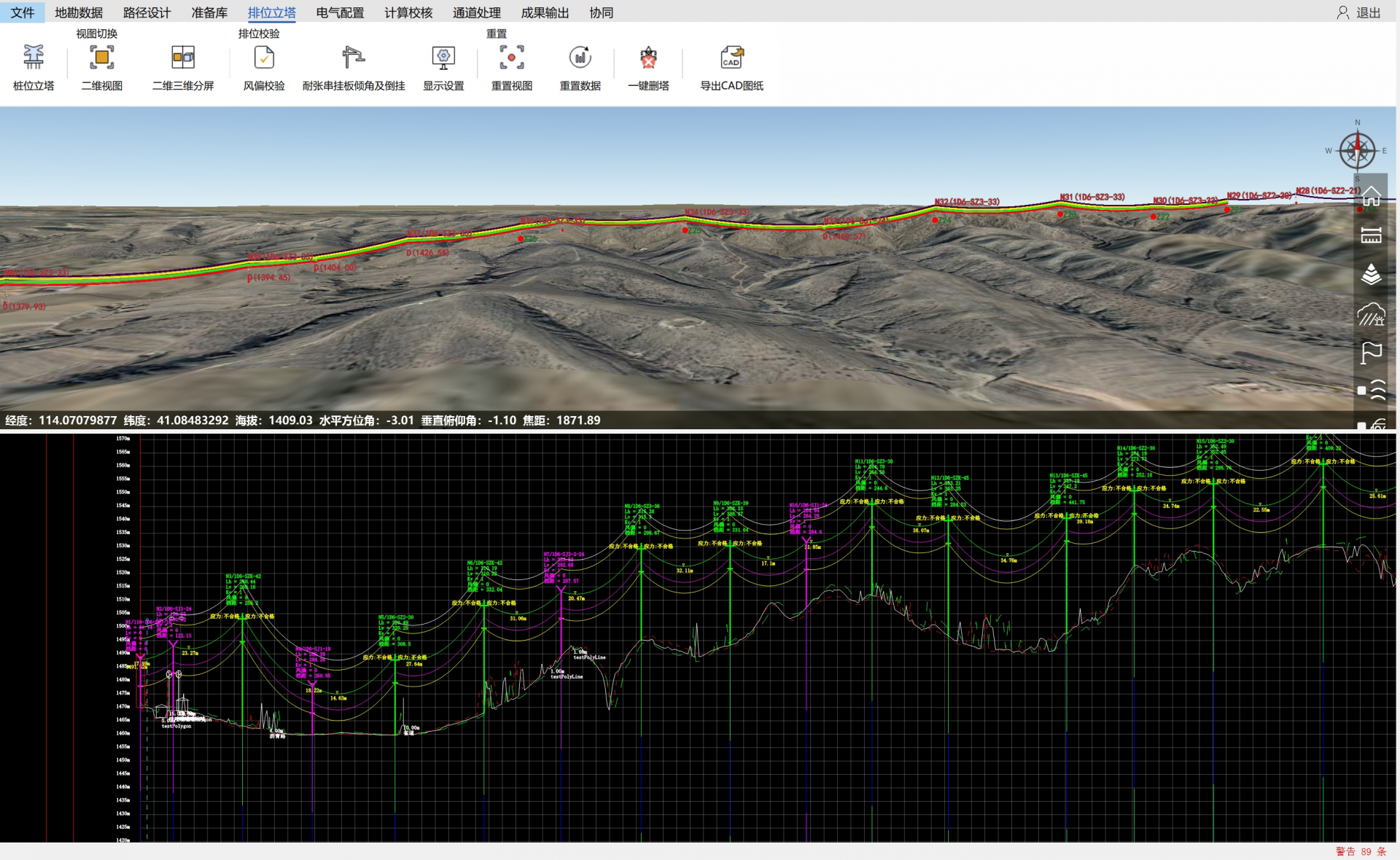Click the flag marker icon
This screenshot has width=1400, height=860.
1371,353
